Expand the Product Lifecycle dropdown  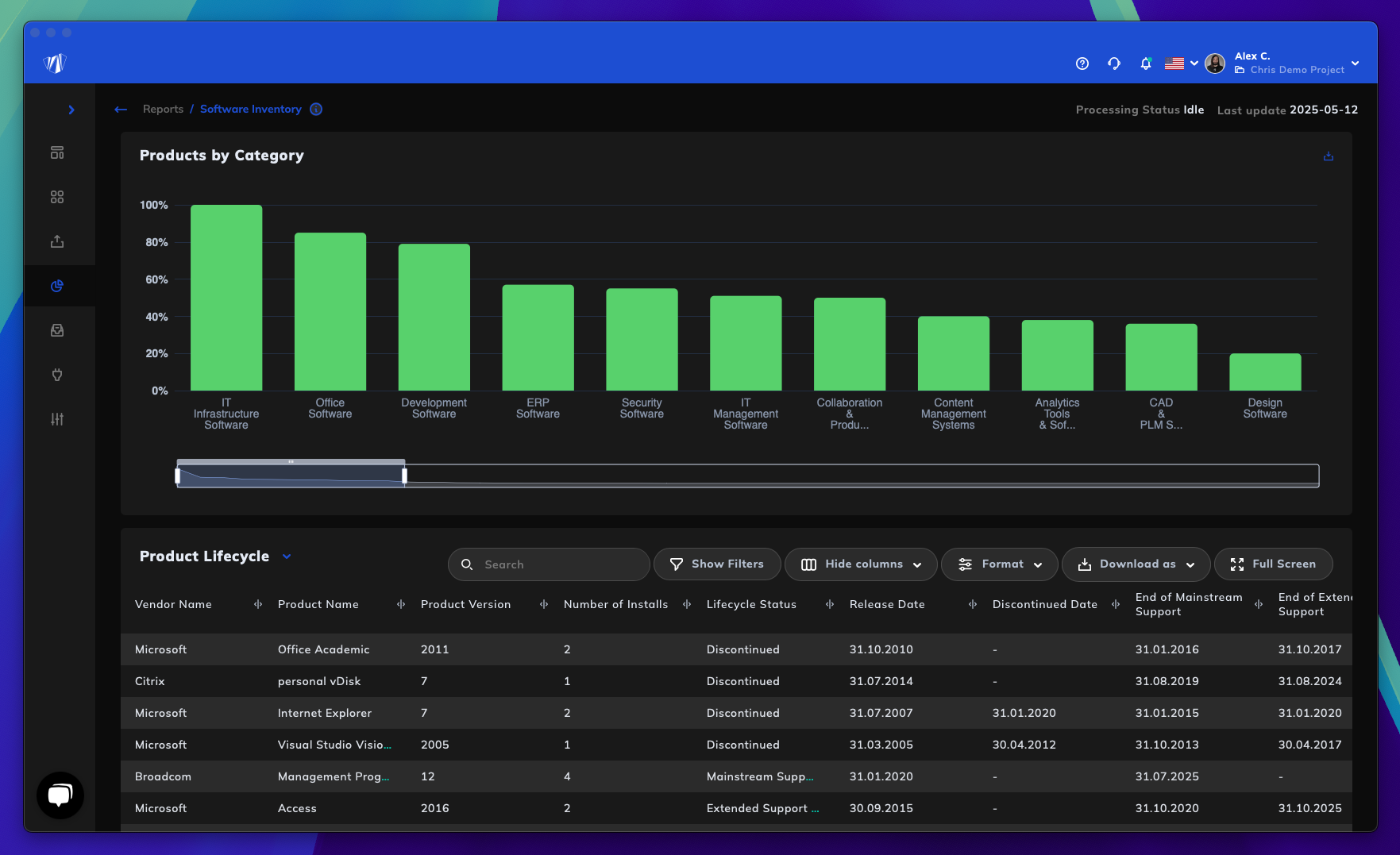point(287,557)
